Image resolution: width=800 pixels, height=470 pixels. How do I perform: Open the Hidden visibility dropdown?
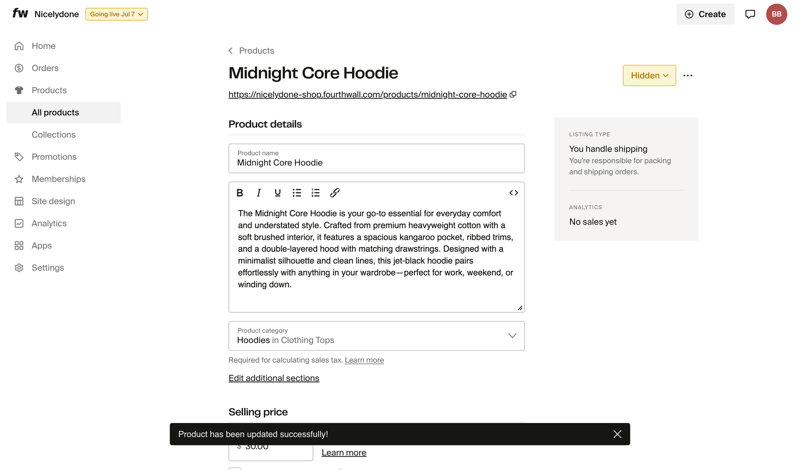[x=649, y=76]
